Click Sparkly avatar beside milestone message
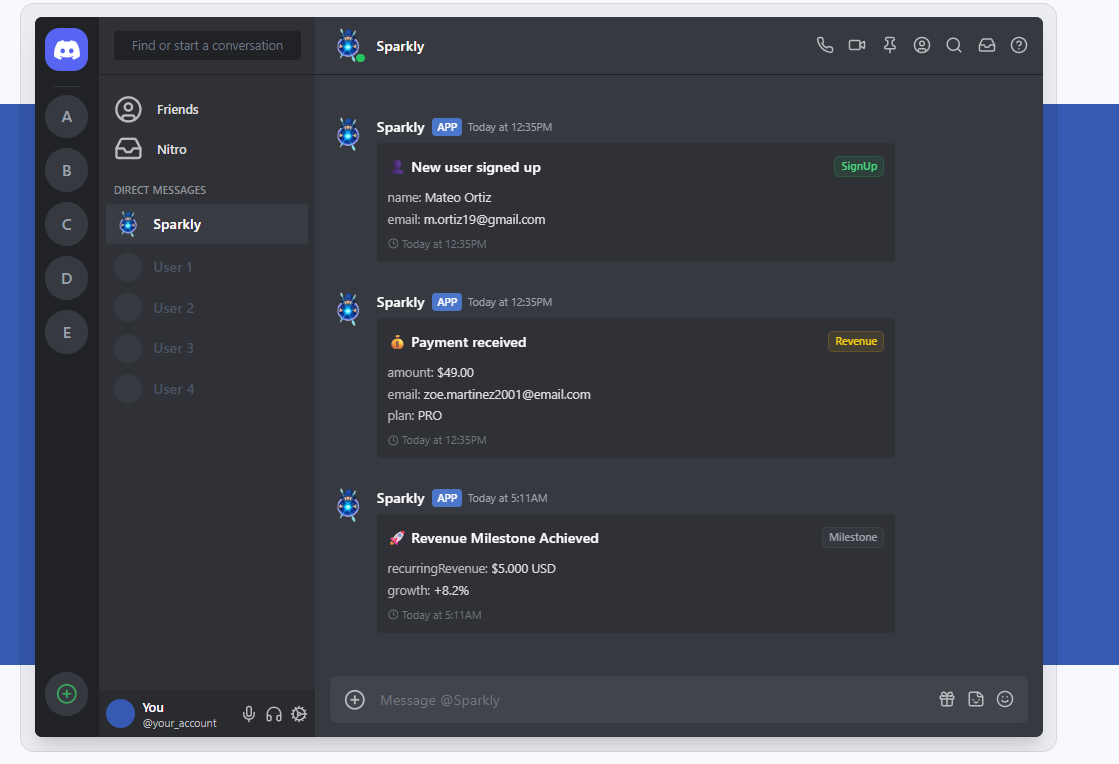Screen dimensions: 1119x764 [x=348, y=505]
